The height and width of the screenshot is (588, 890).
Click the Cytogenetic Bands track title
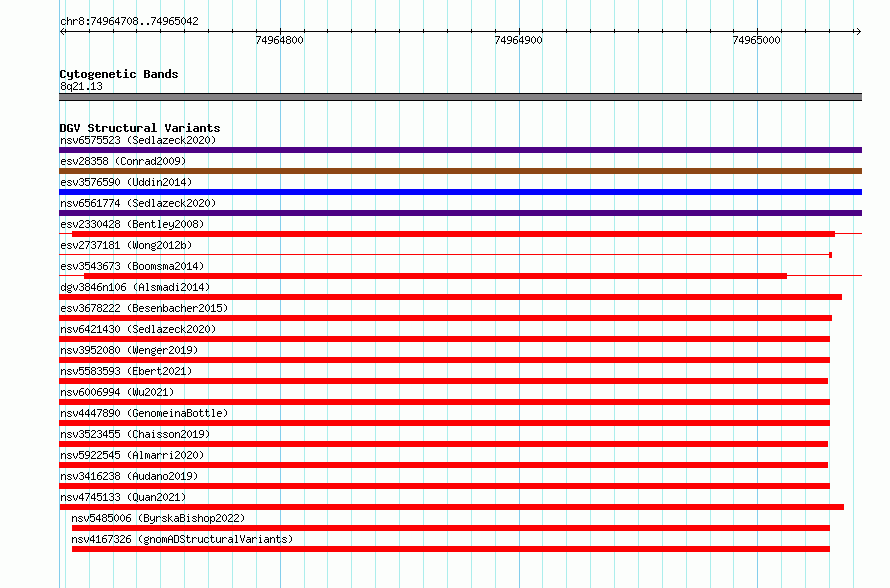[x=119, y=74]
